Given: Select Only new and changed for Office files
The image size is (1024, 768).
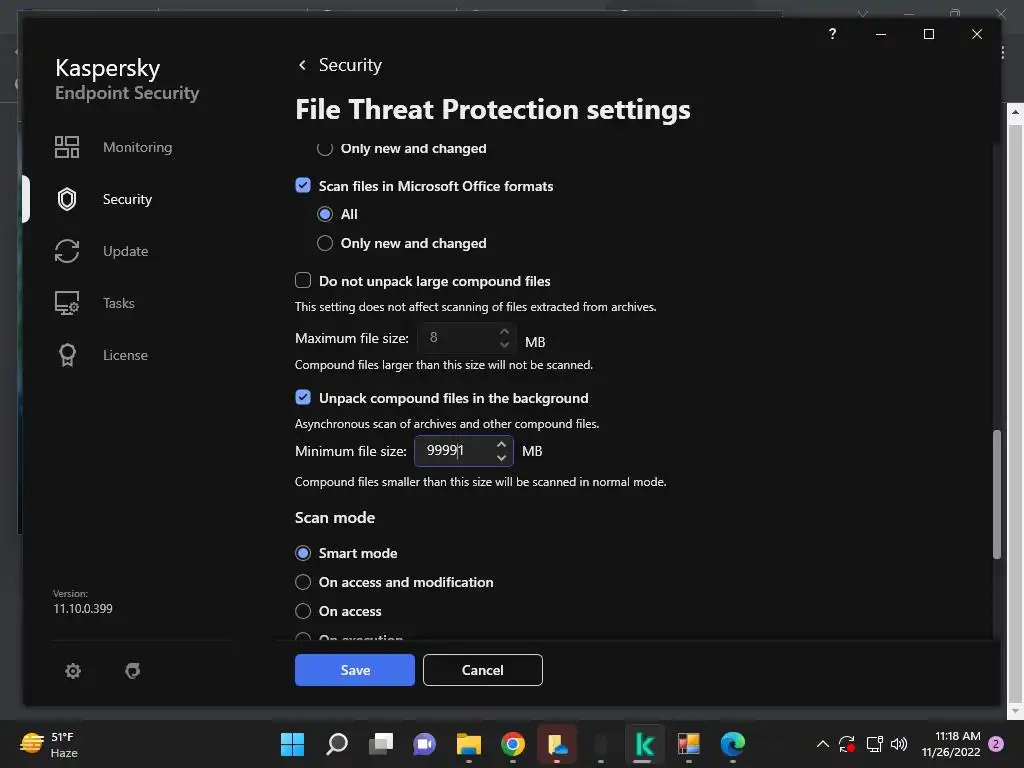Looking at the screenshot, I should (x=325, y=244).
